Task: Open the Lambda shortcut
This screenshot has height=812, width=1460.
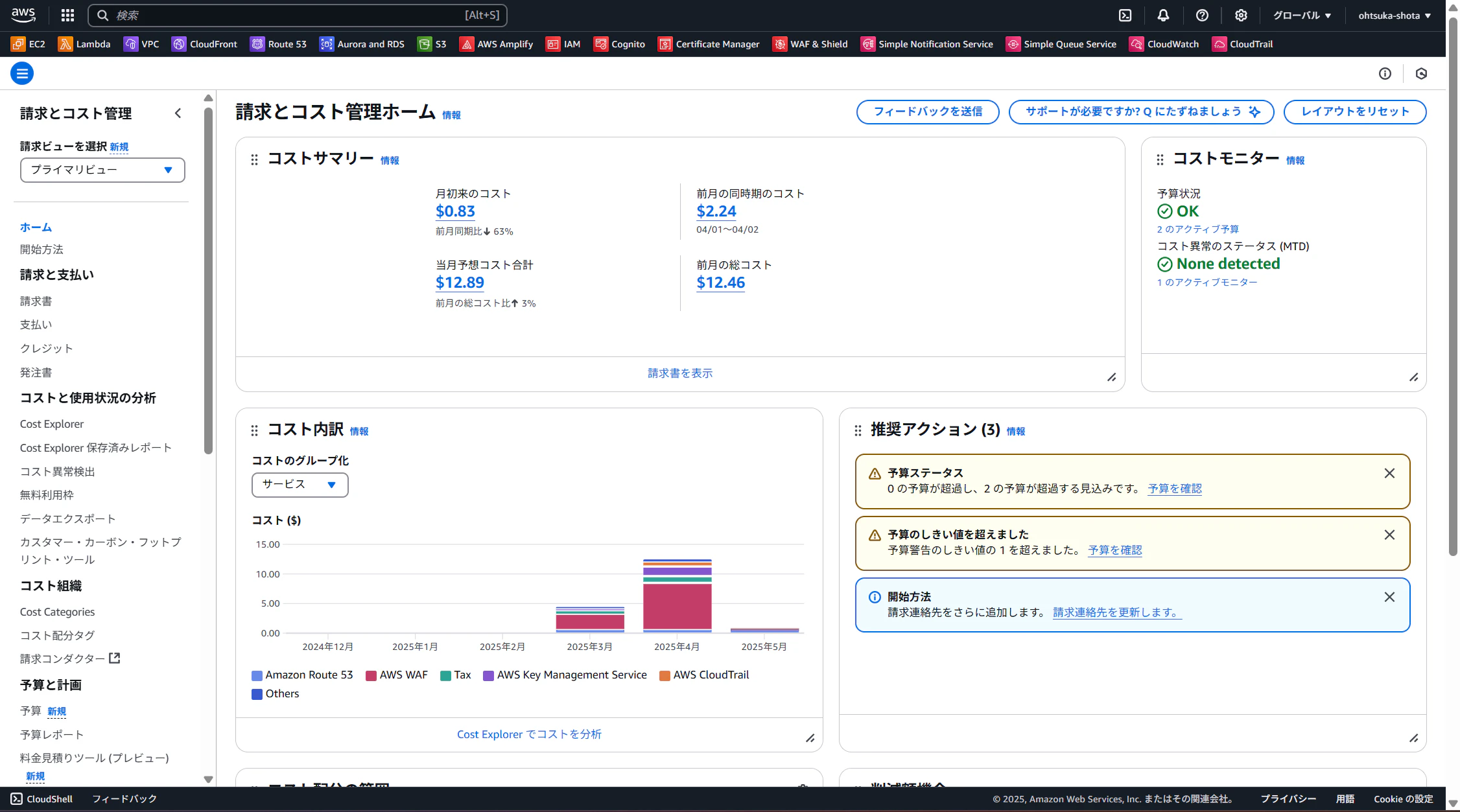Action: (x=84, y=44)
